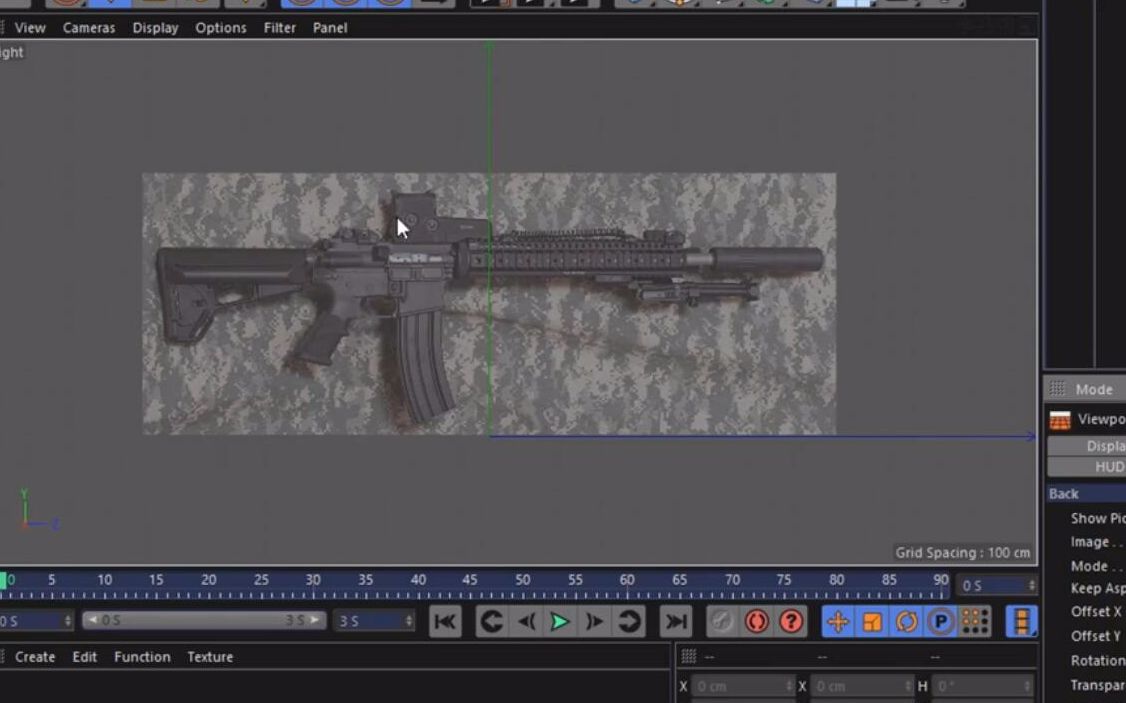Open the Timeline using the film strip icon
The width and height of the screenshot is (1126, 703).
[x=1020, y=622]
